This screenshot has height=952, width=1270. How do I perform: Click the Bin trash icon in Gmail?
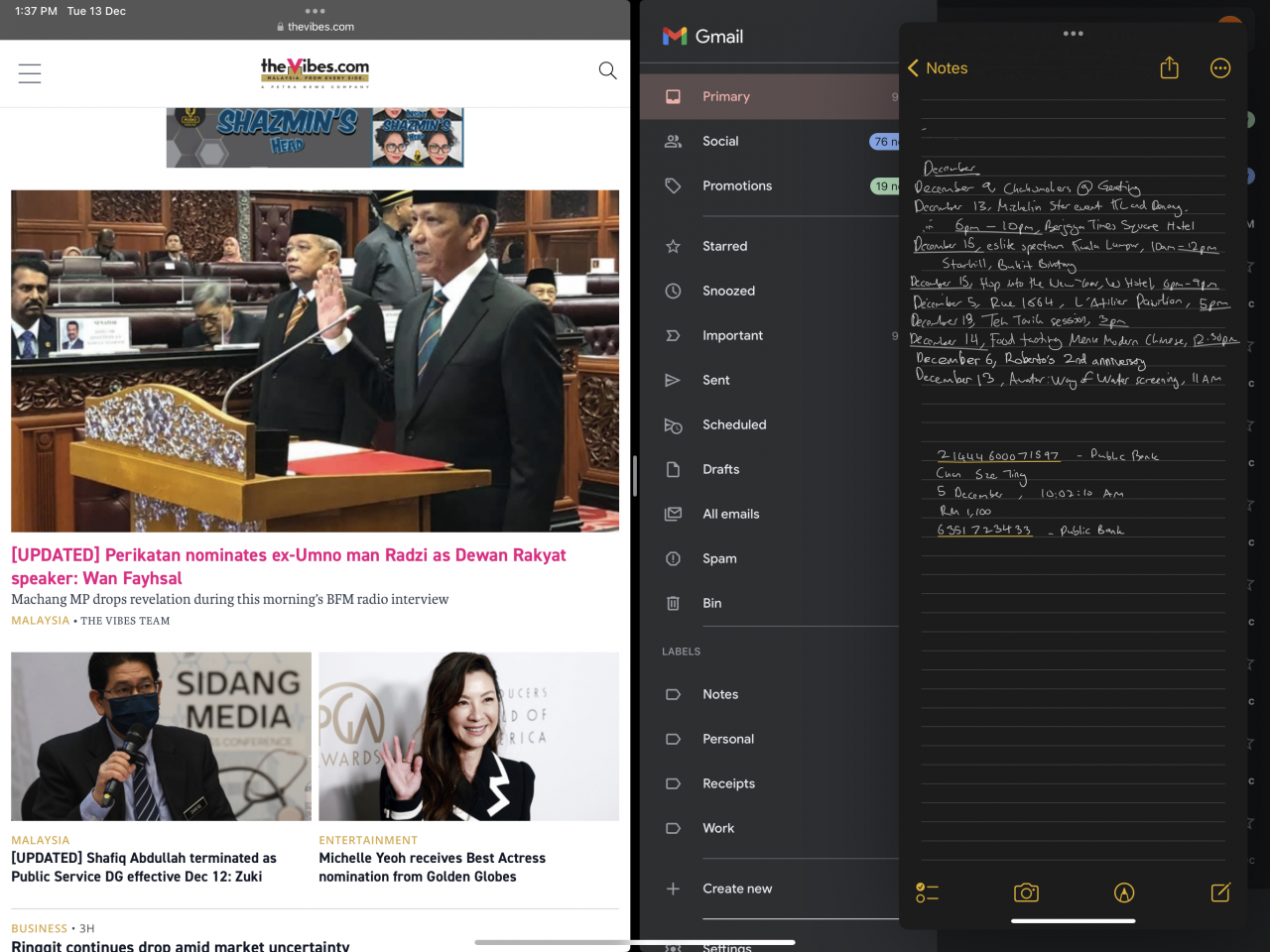(x=673, y=603)
